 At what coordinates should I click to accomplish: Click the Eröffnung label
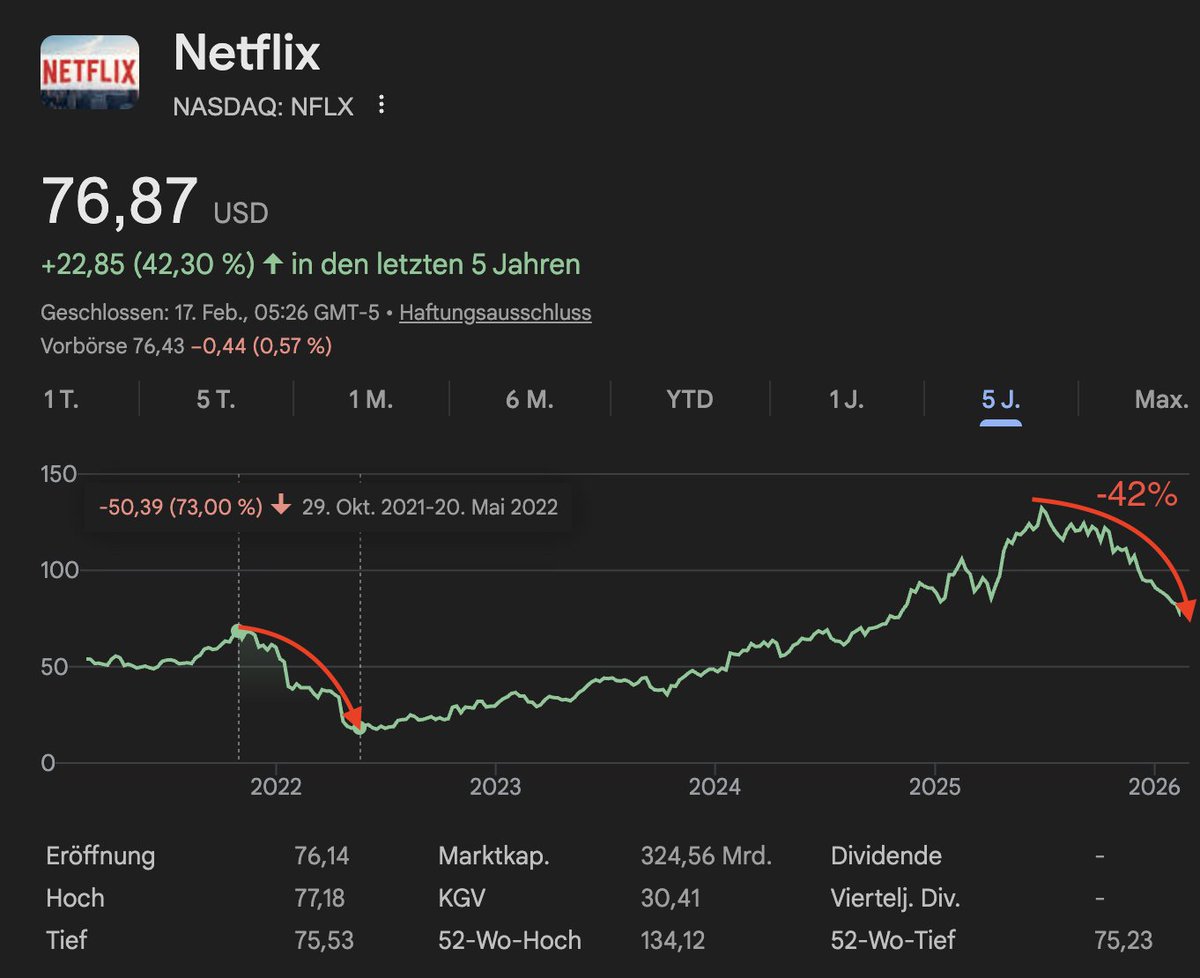click(x=101, y=856)
